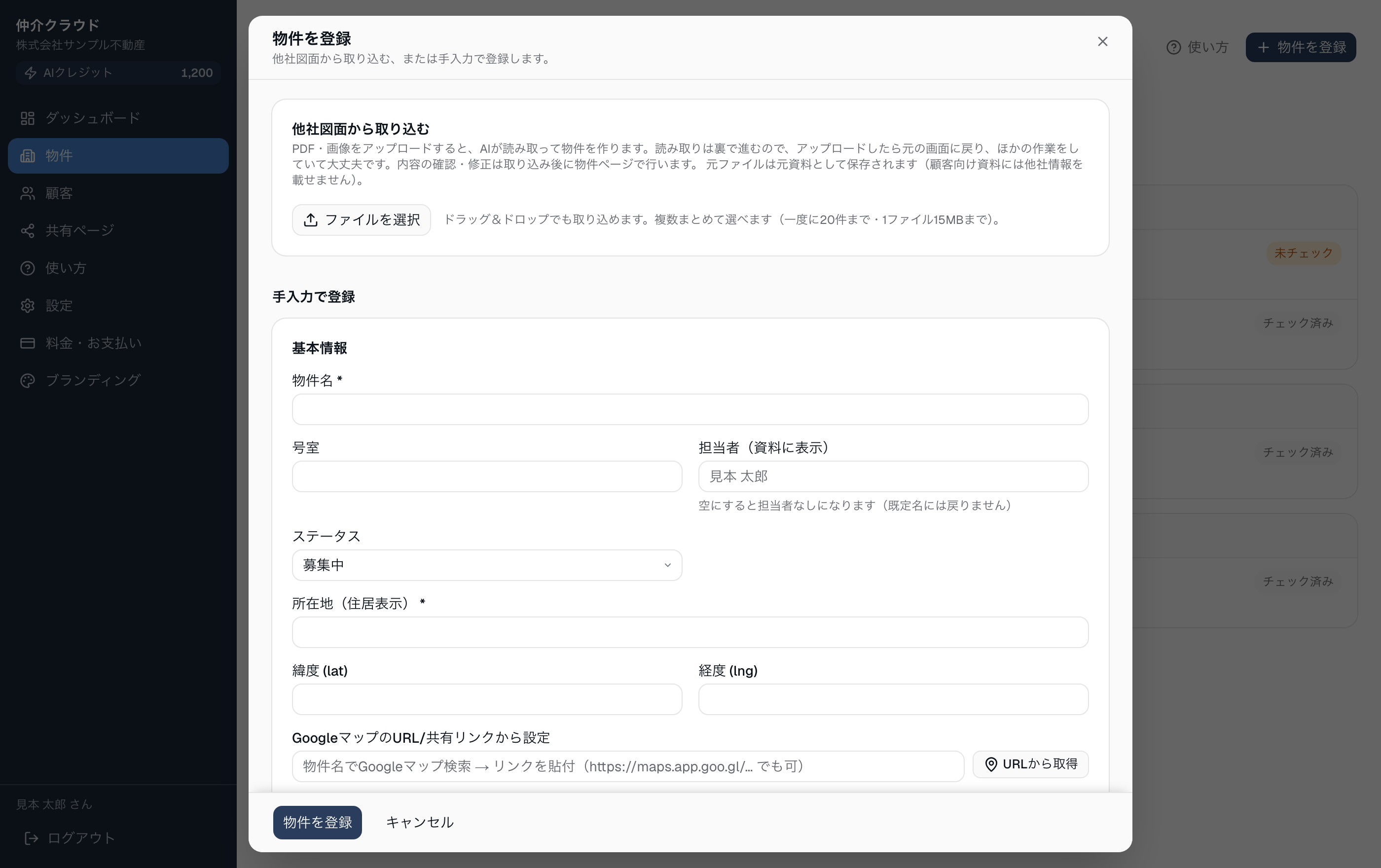Click the 顧客 people icon
Screen dimensions: 1381x868
[x=28, y=193]
